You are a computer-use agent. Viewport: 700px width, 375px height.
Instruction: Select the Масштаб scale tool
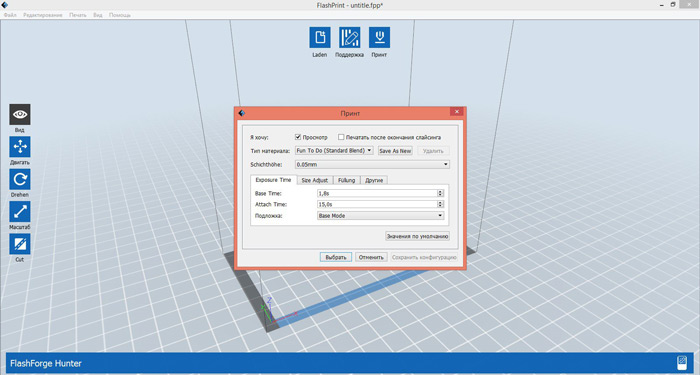[20, 212]
